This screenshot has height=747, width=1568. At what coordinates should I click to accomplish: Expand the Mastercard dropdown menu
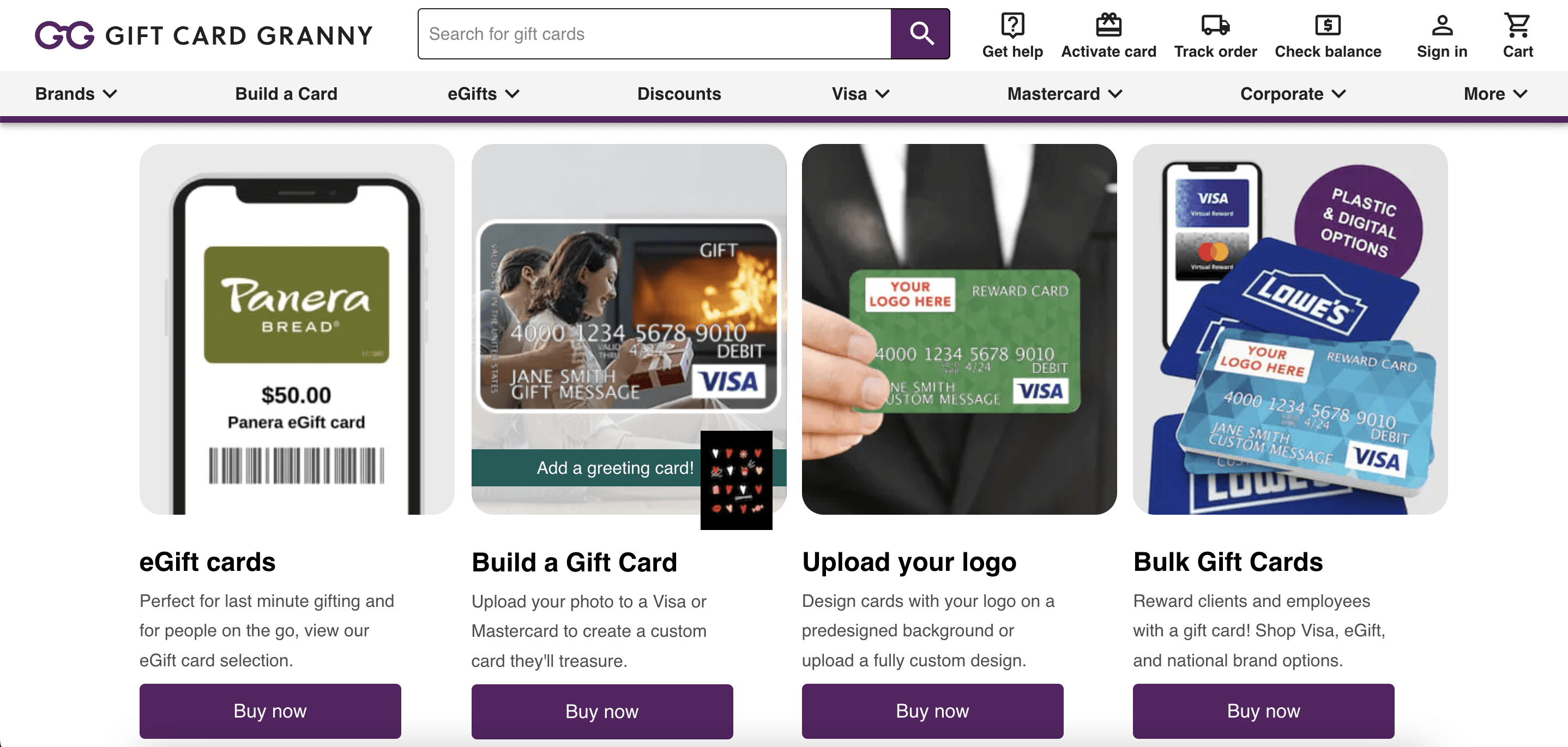click(1065, 94)
